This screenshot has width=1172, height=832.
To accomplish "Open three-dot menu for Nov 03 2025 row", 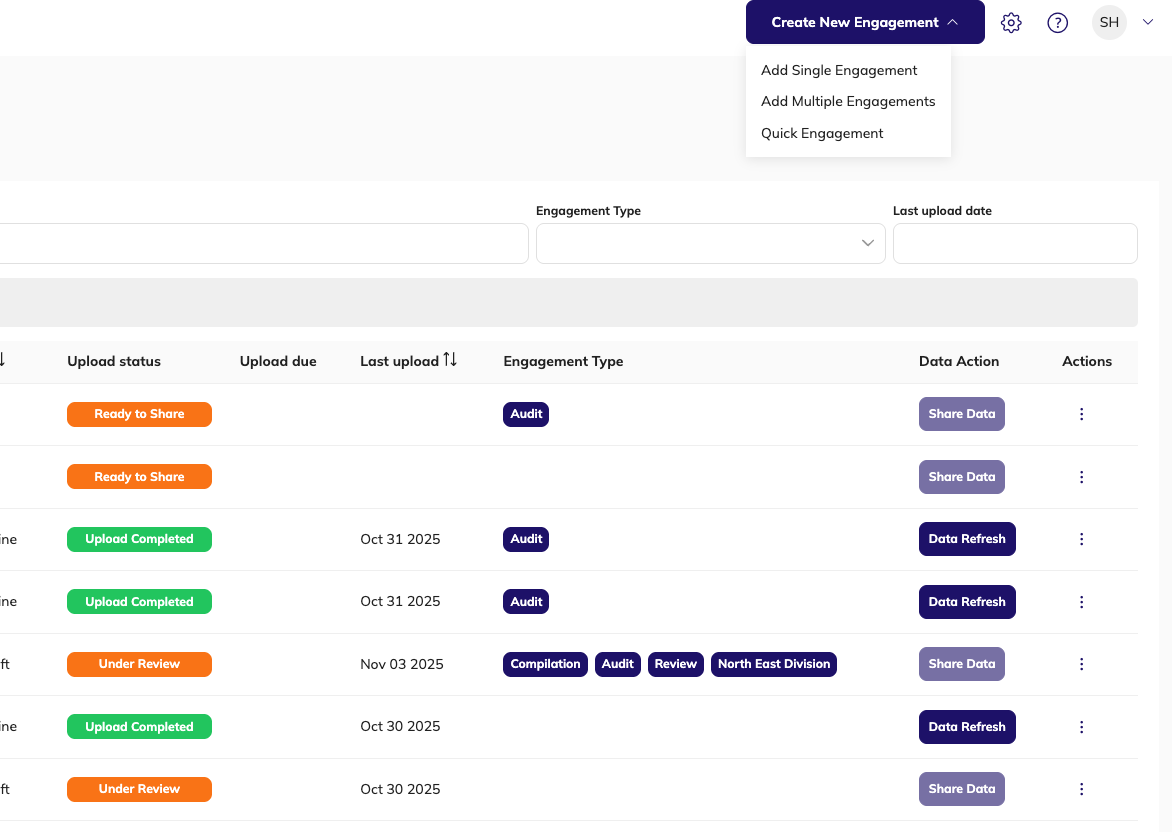I will 1081,664.
